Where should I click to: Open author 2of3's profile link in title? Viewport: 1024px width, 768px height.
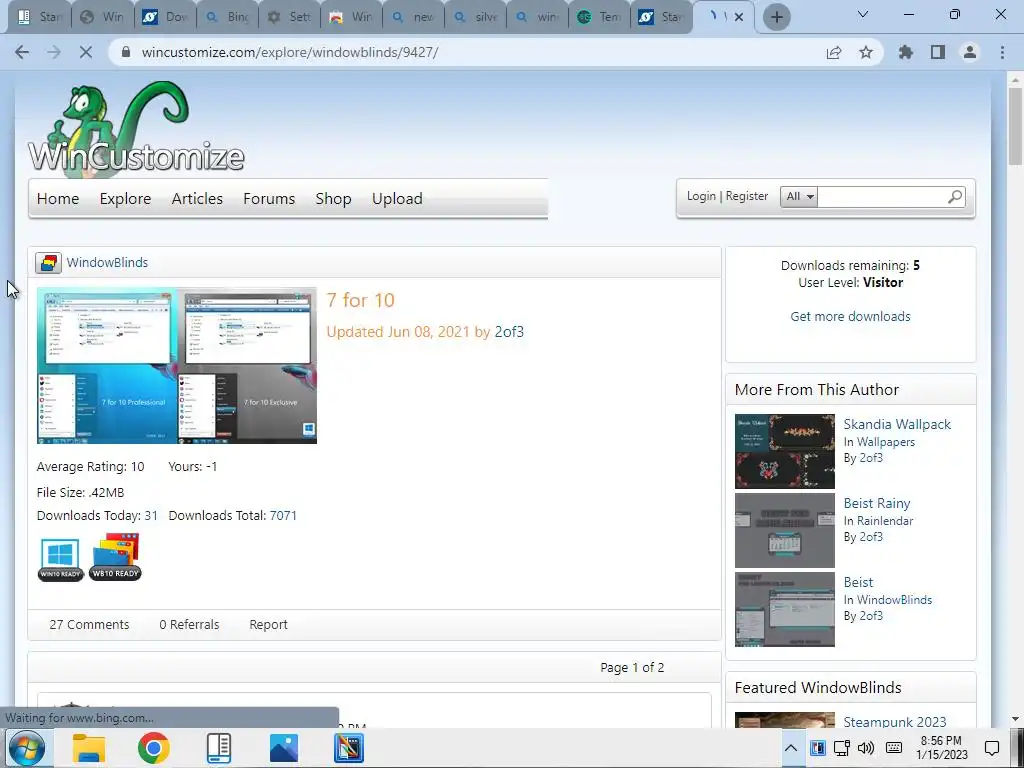click(x=509, y=332)
